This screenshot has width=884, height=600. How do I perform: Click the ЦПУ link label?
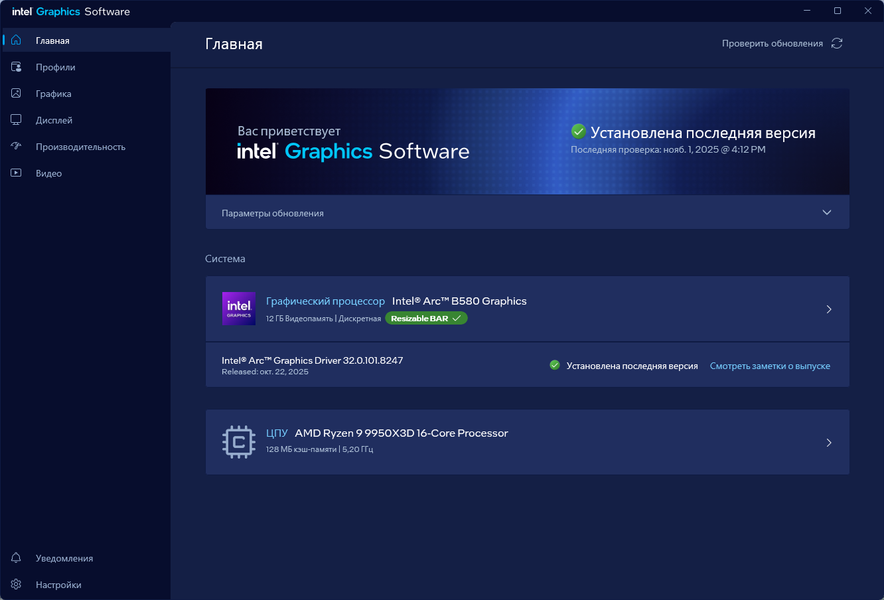coord(277,433)
